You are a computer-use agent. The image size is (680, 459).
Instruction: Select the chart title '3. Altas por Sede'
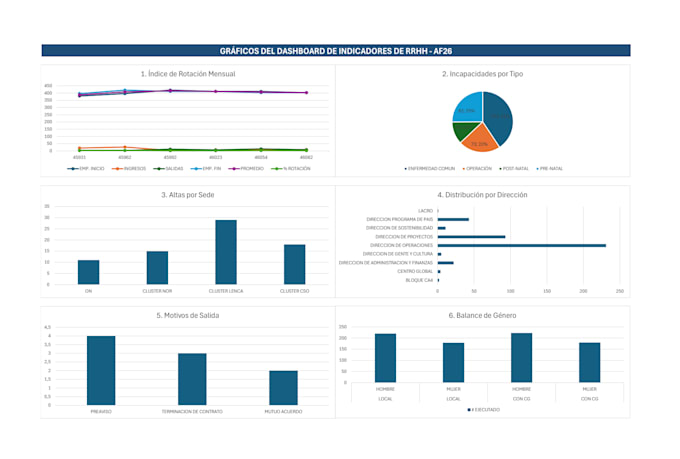tap(188, 195)
